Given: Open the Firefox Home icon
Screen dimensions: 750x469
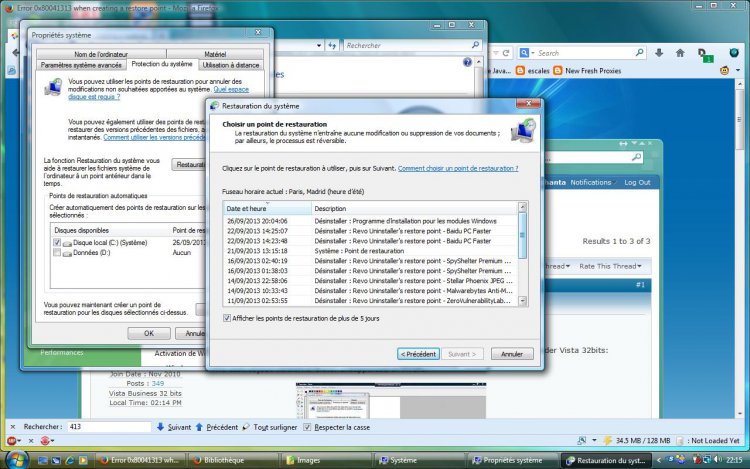Looking at the screenshot, I should point(680,53).
